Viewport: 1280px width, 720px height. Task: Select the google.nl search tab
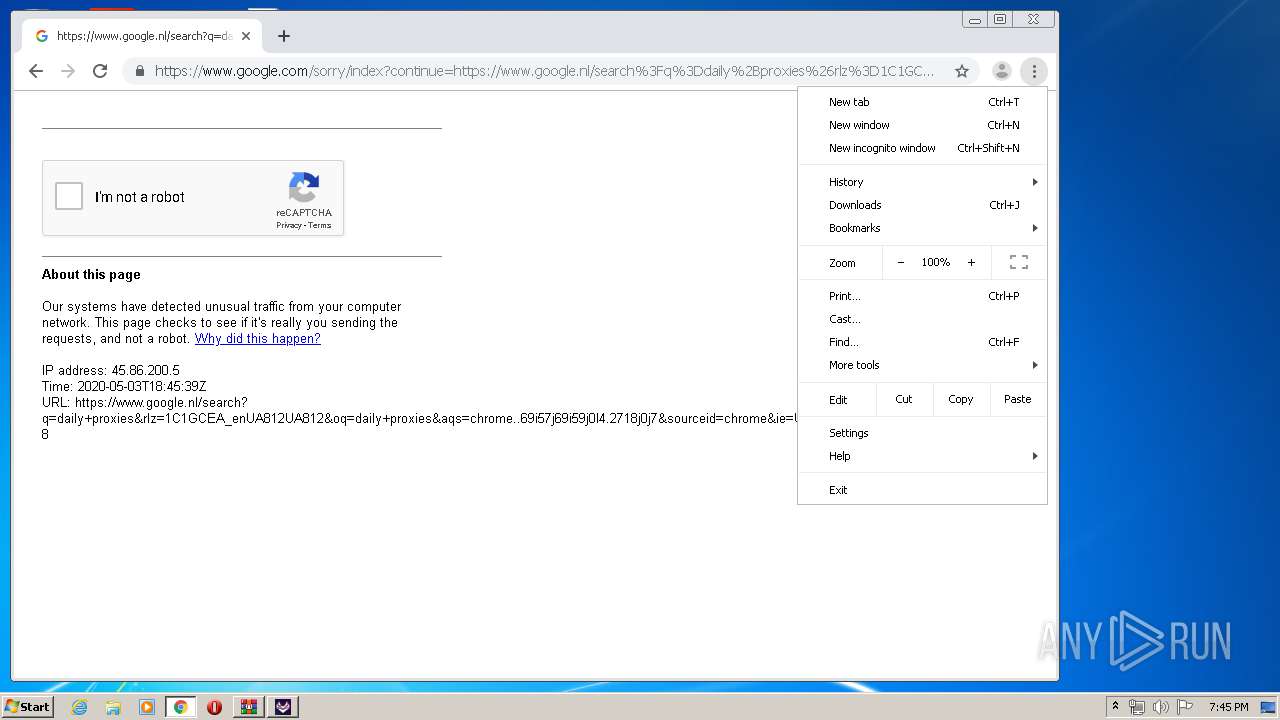pyautogui.click(x=142, y=36)
